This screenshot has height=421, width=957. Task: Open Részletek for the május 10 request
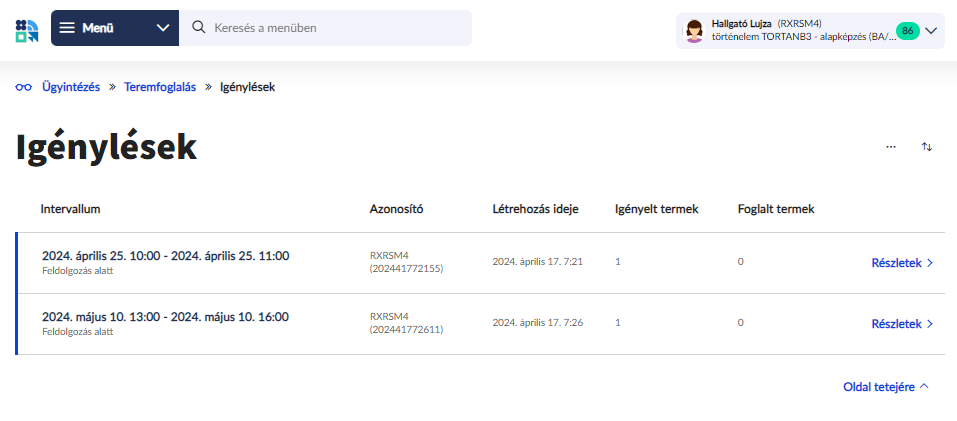click(902, 324)
